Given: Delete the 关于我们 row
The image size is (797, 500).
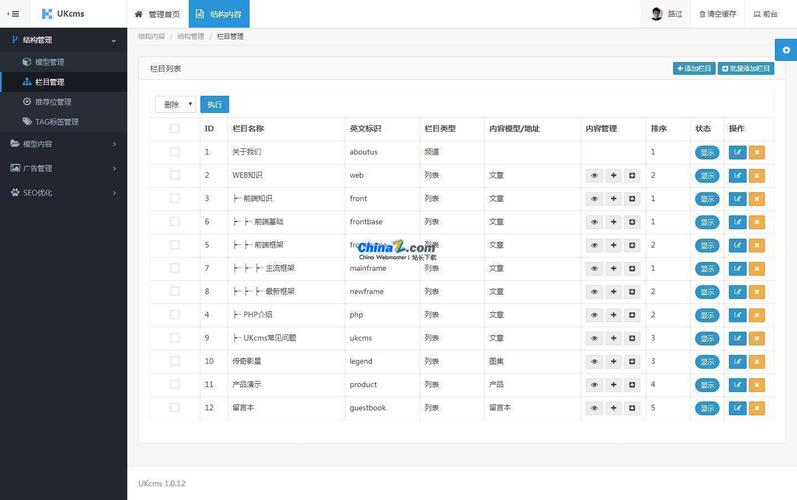Looking at the screenshot, I should [x=756, y=152].
